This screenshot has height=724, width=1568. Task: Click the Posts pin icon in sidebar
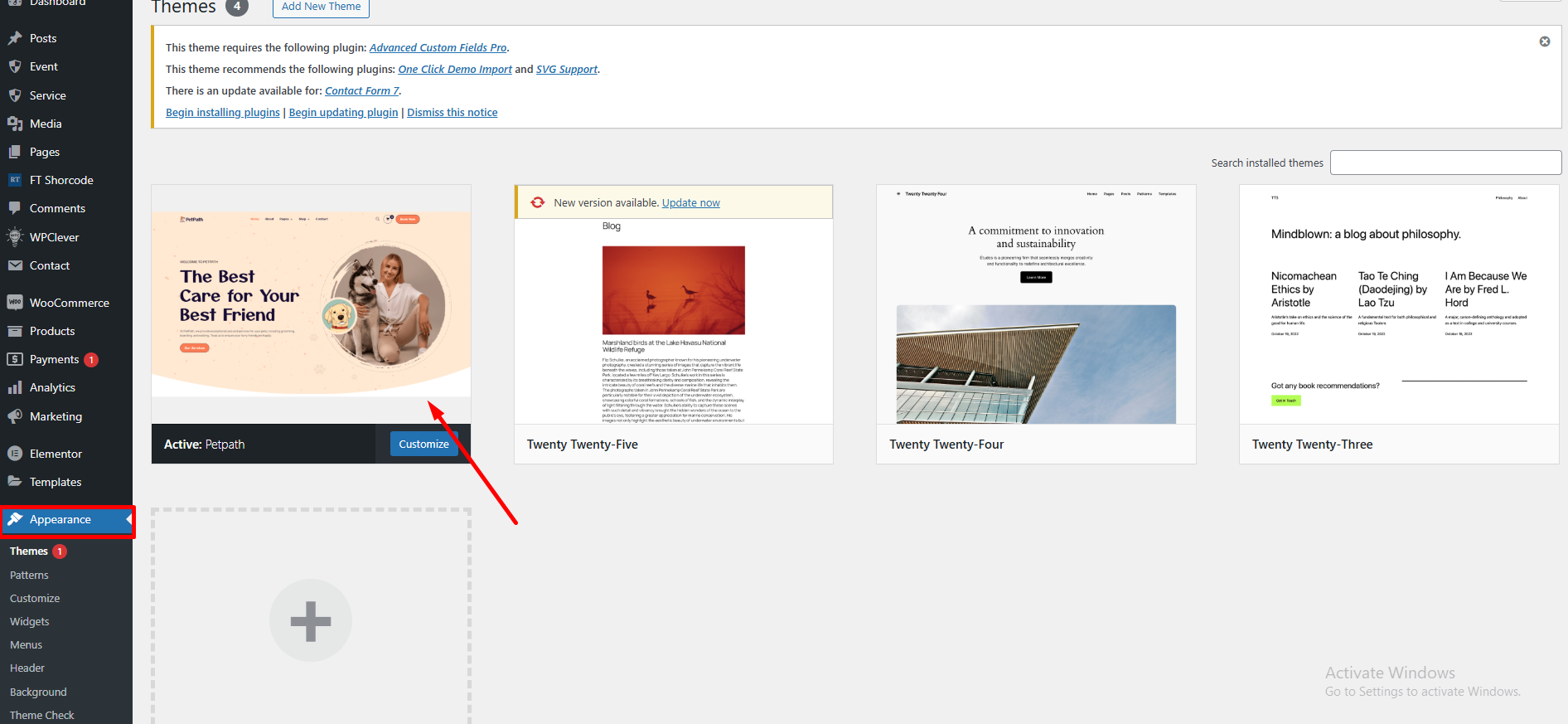[x=15, y=38]
